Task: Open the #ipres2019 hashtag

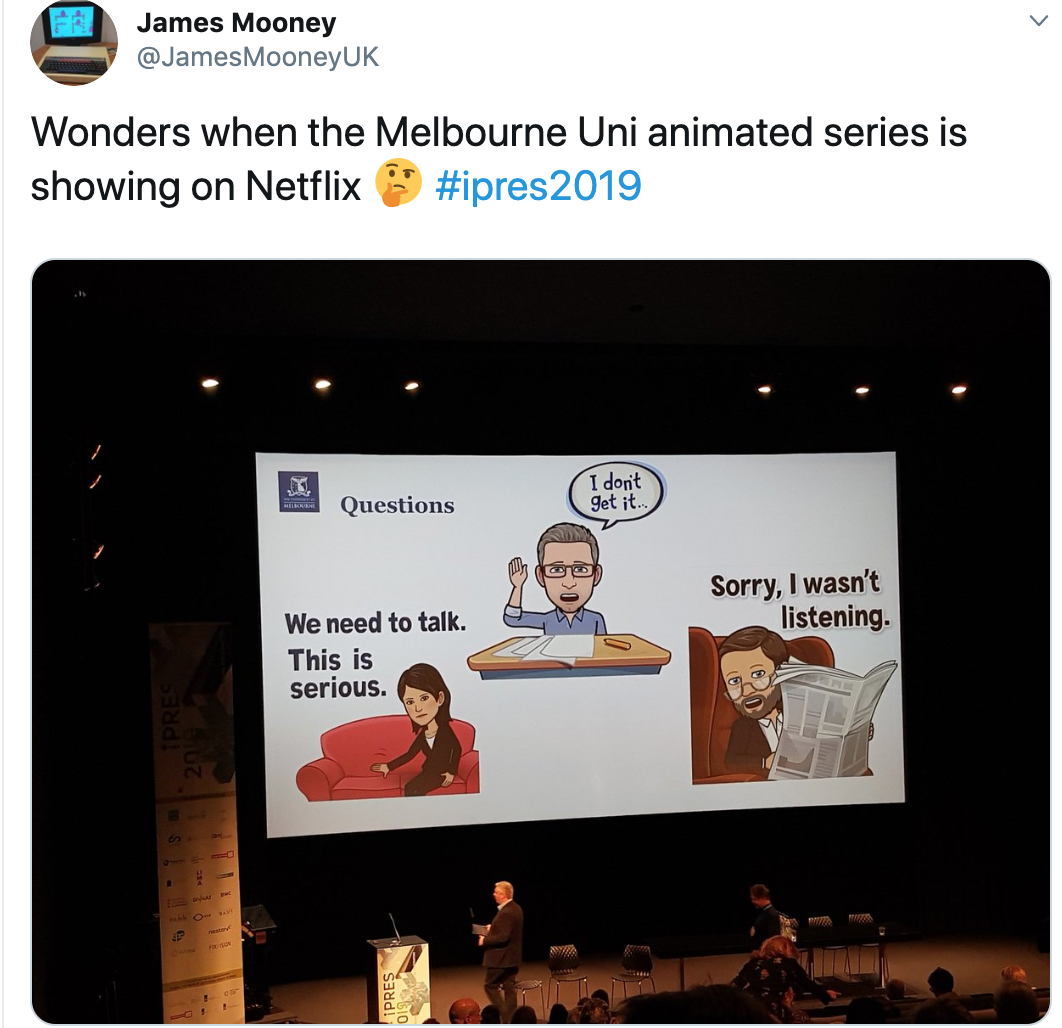Action: point(538,186)
